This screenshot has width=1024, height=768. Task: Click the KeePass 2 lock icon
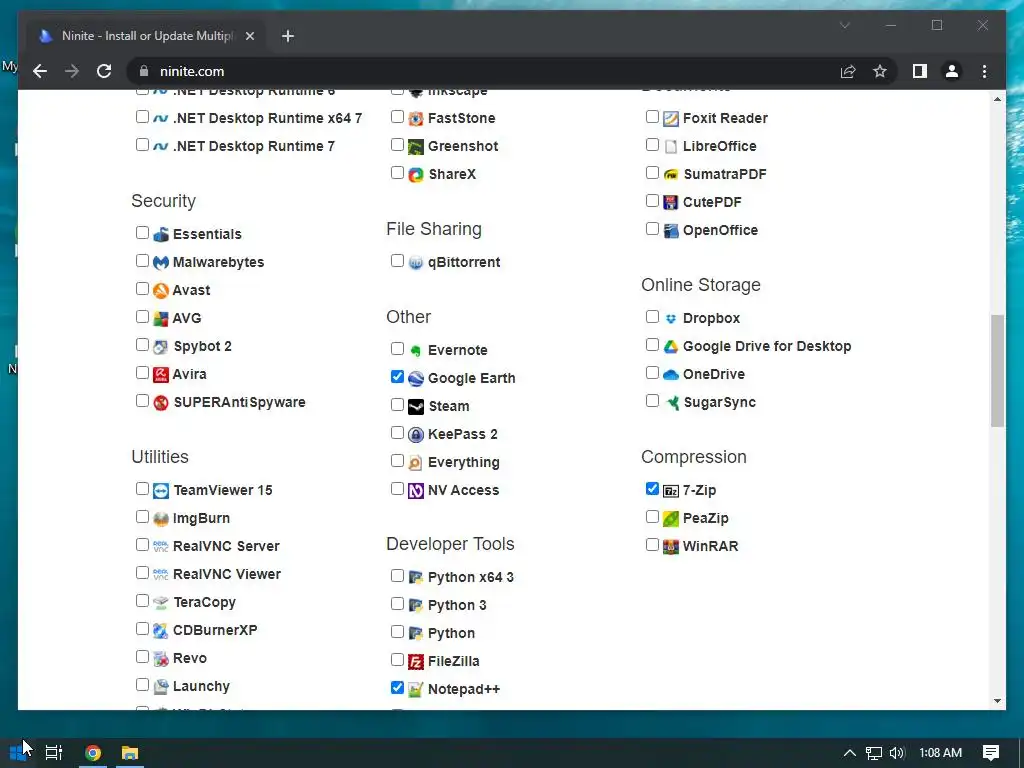point(416,435)
